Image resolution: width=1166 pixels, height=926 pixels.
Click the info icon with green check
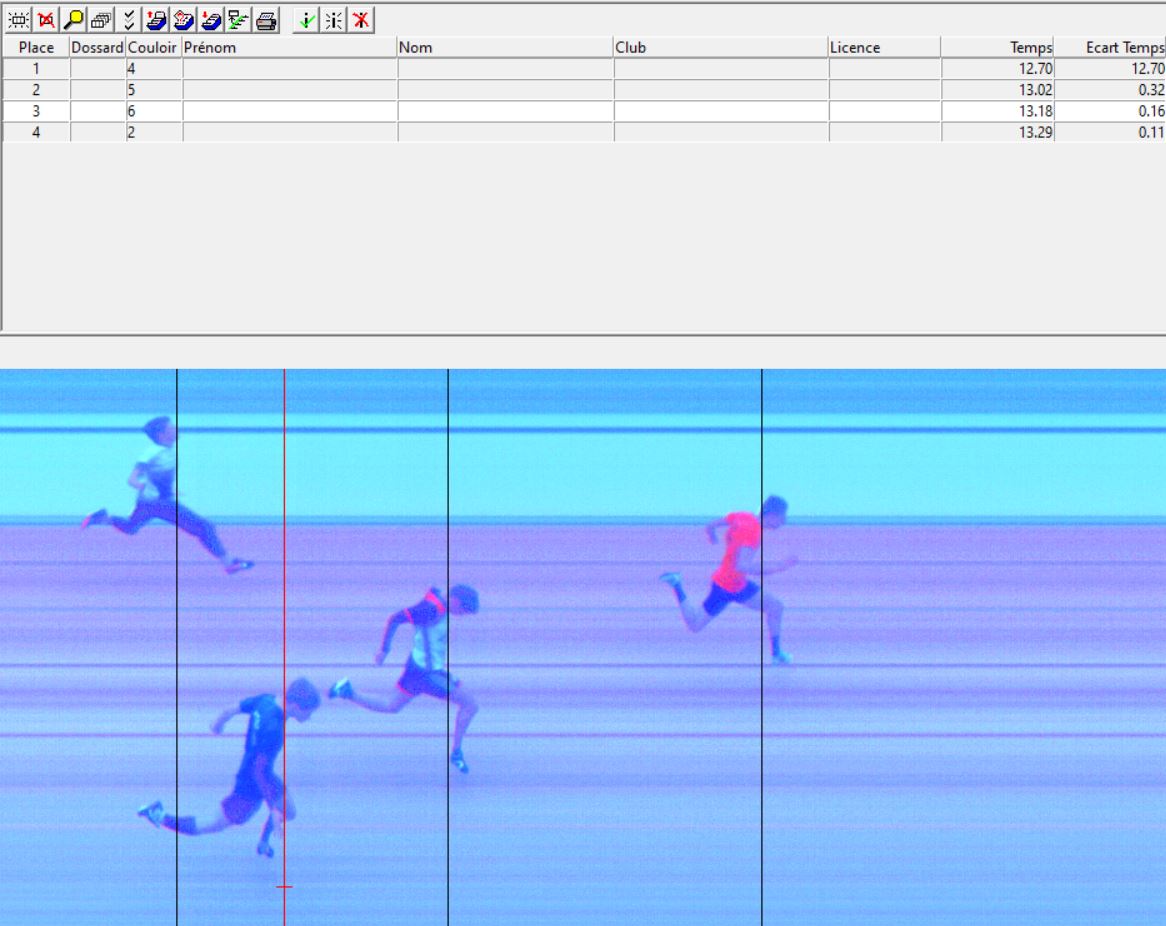(306, 20)
